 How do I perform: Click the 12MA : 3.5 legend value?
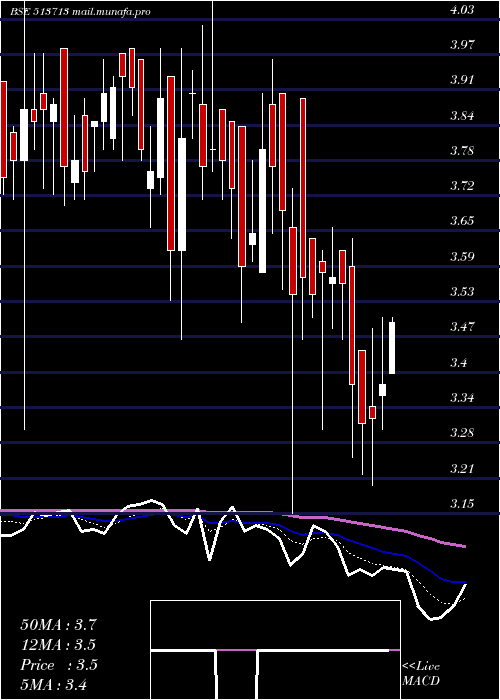(x=58, y=645)
